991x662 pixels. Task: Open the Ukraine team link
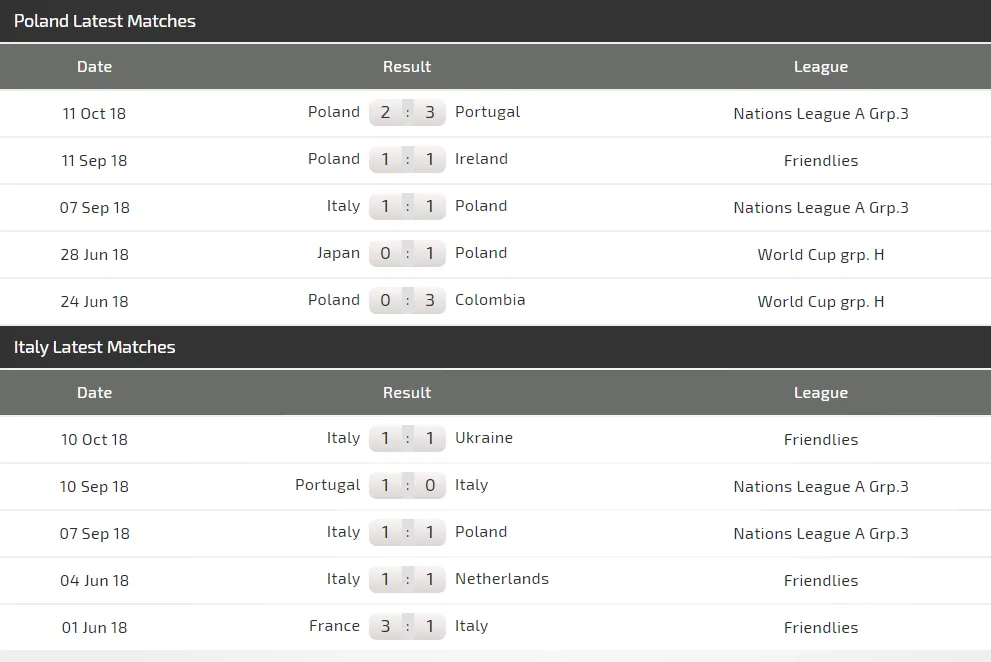(483, 438)
